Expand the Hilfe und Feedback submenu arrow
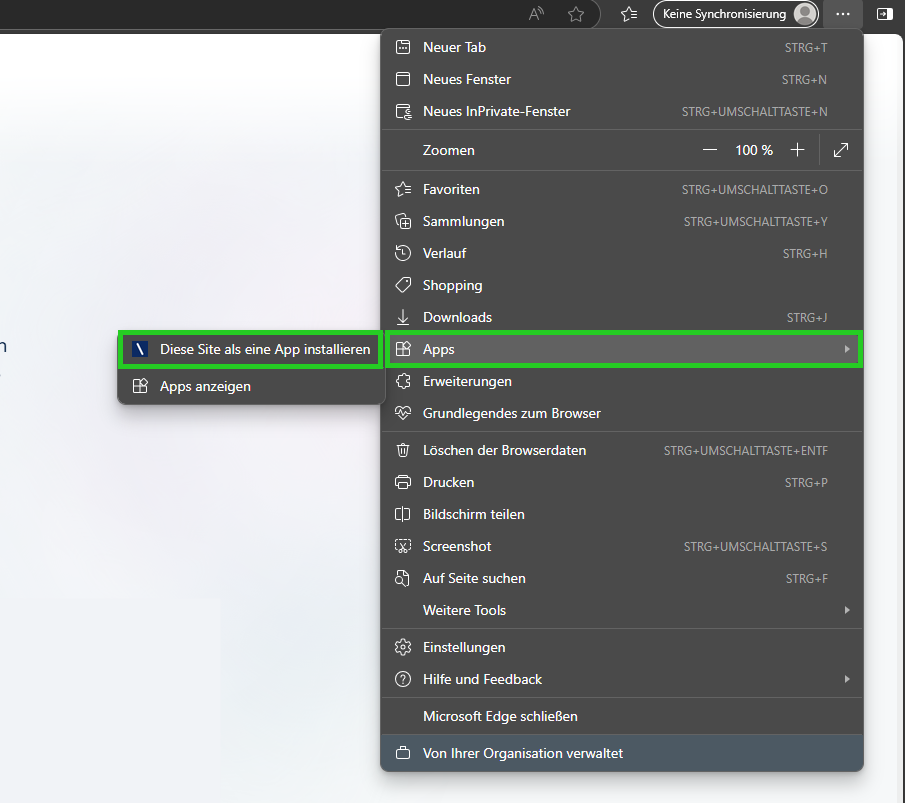Screen dimensions: 905x803 tap(847, 679)
